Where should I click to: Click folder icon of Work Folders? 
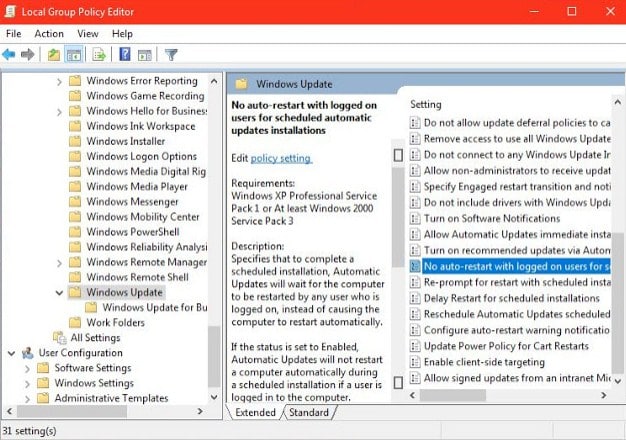(x=75, y=323)
